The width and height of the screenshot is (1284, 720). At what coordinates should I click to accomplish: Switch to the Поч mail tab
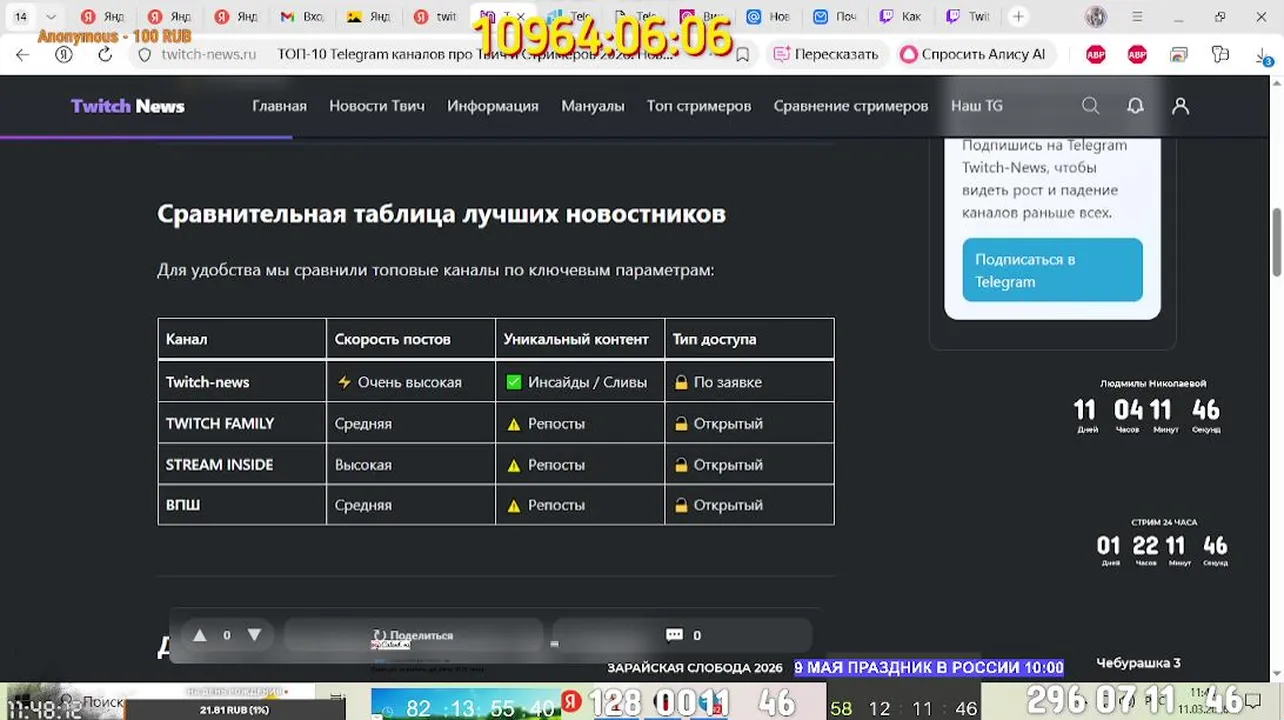tap(834, 16)
